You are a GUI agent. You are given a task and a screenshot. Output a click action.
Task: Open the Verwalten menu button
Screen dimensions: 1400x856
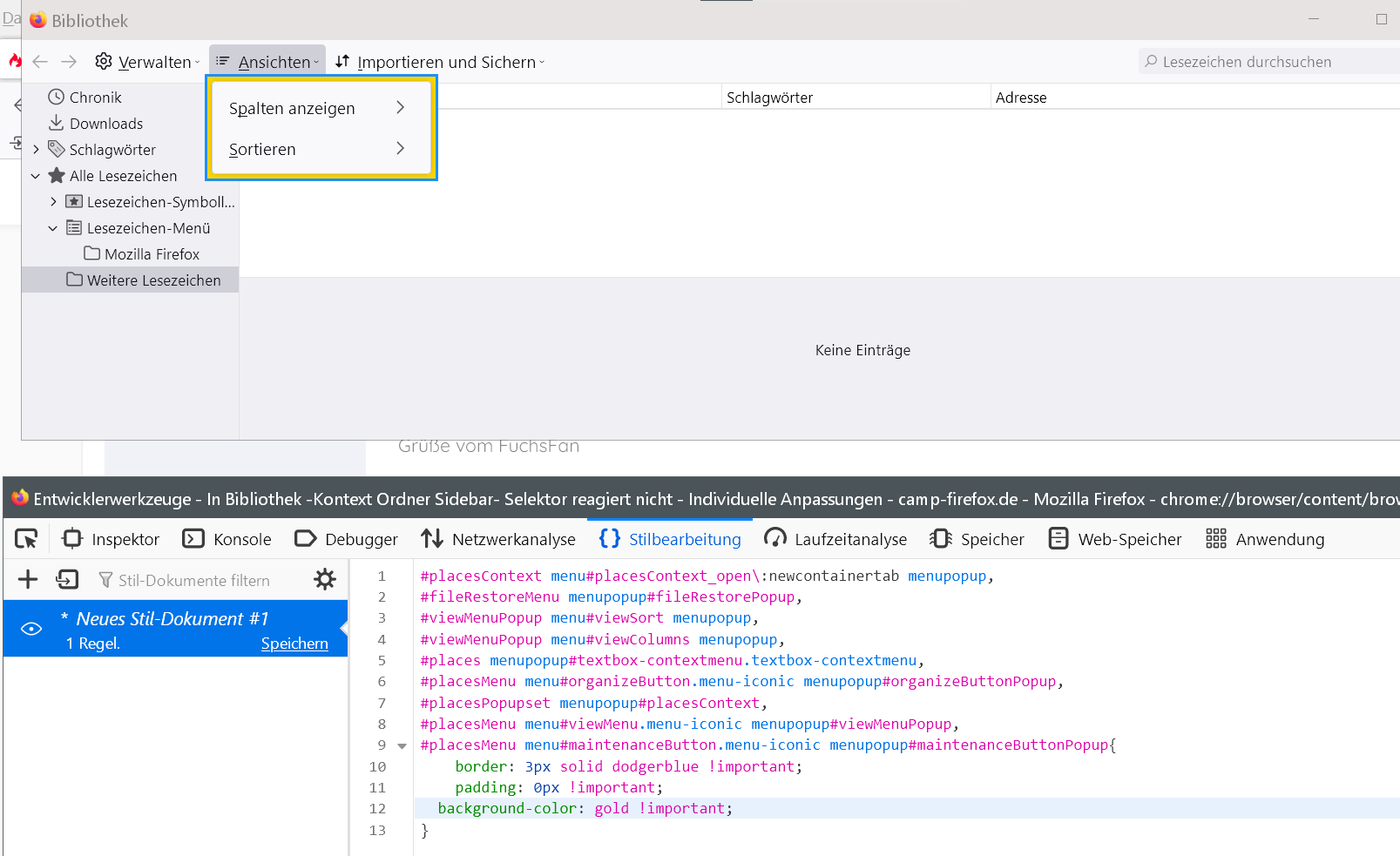[x=147, y=62]
